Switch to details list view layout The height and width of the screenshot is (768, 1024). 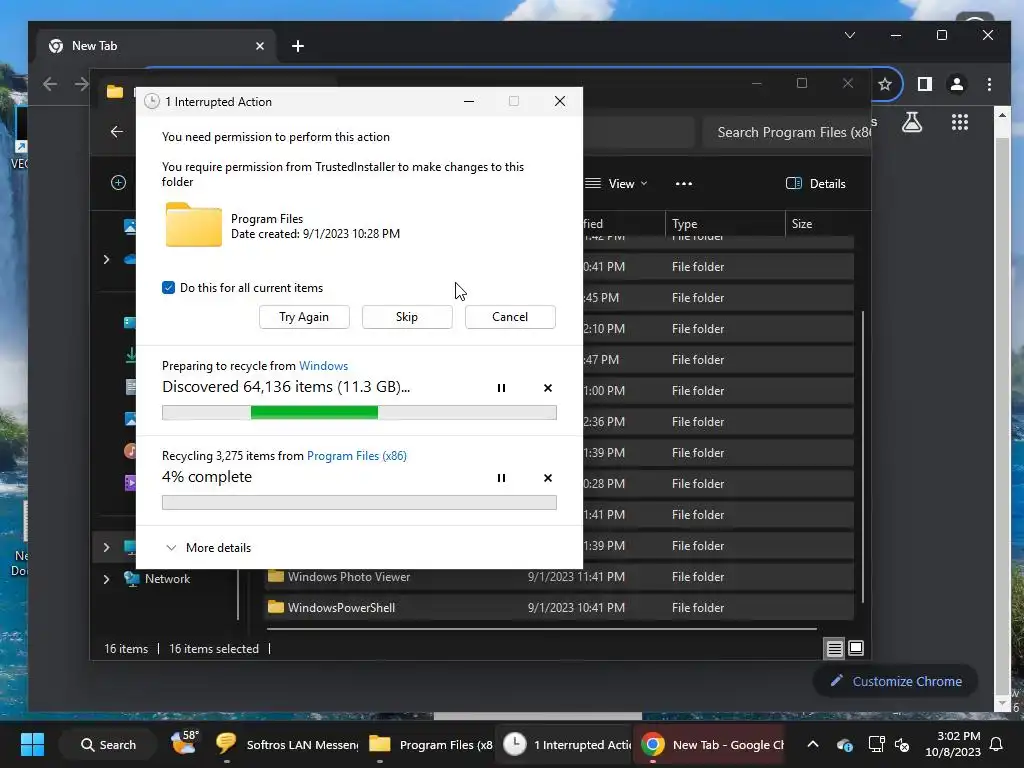point(834,648)
